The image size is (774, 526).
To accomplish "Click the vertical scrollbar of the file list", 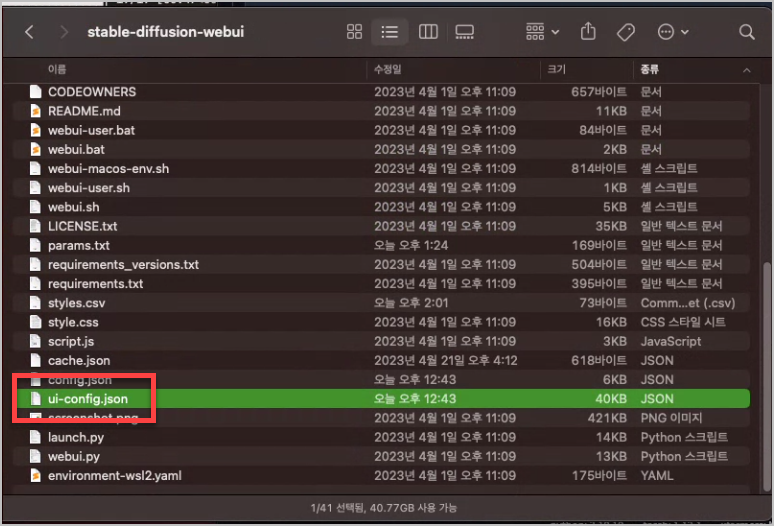I will [x=766, y=376].
